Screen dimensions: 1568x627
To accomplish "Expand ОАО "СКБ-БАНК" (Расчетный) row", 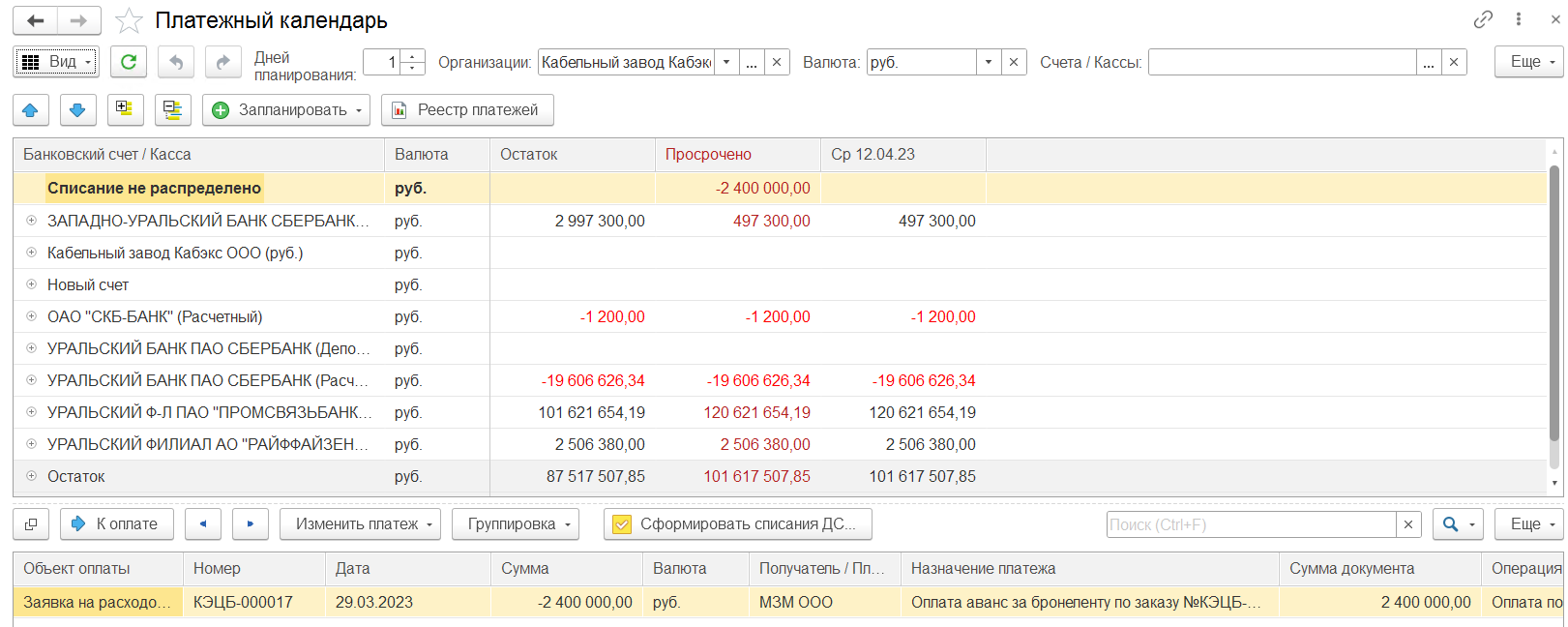I will (x=31, y=316).
